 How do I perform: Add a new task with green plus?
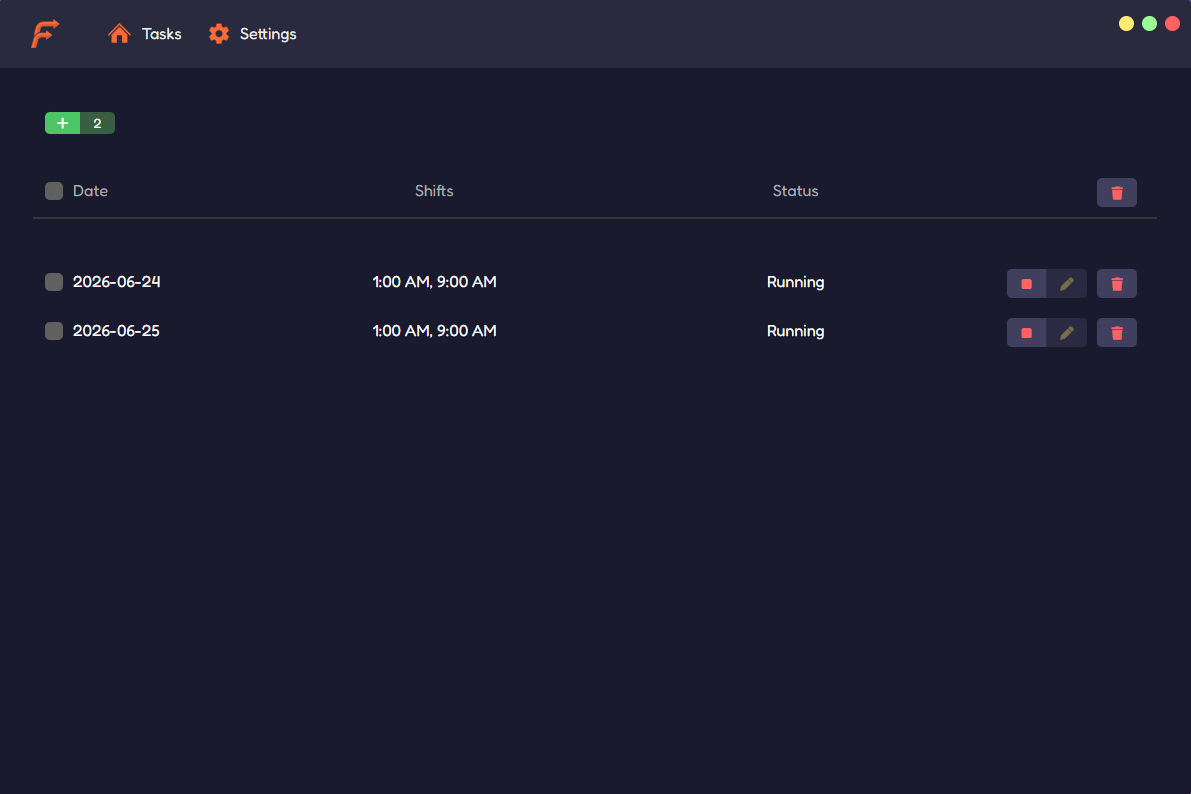click(x=62, y=123)
